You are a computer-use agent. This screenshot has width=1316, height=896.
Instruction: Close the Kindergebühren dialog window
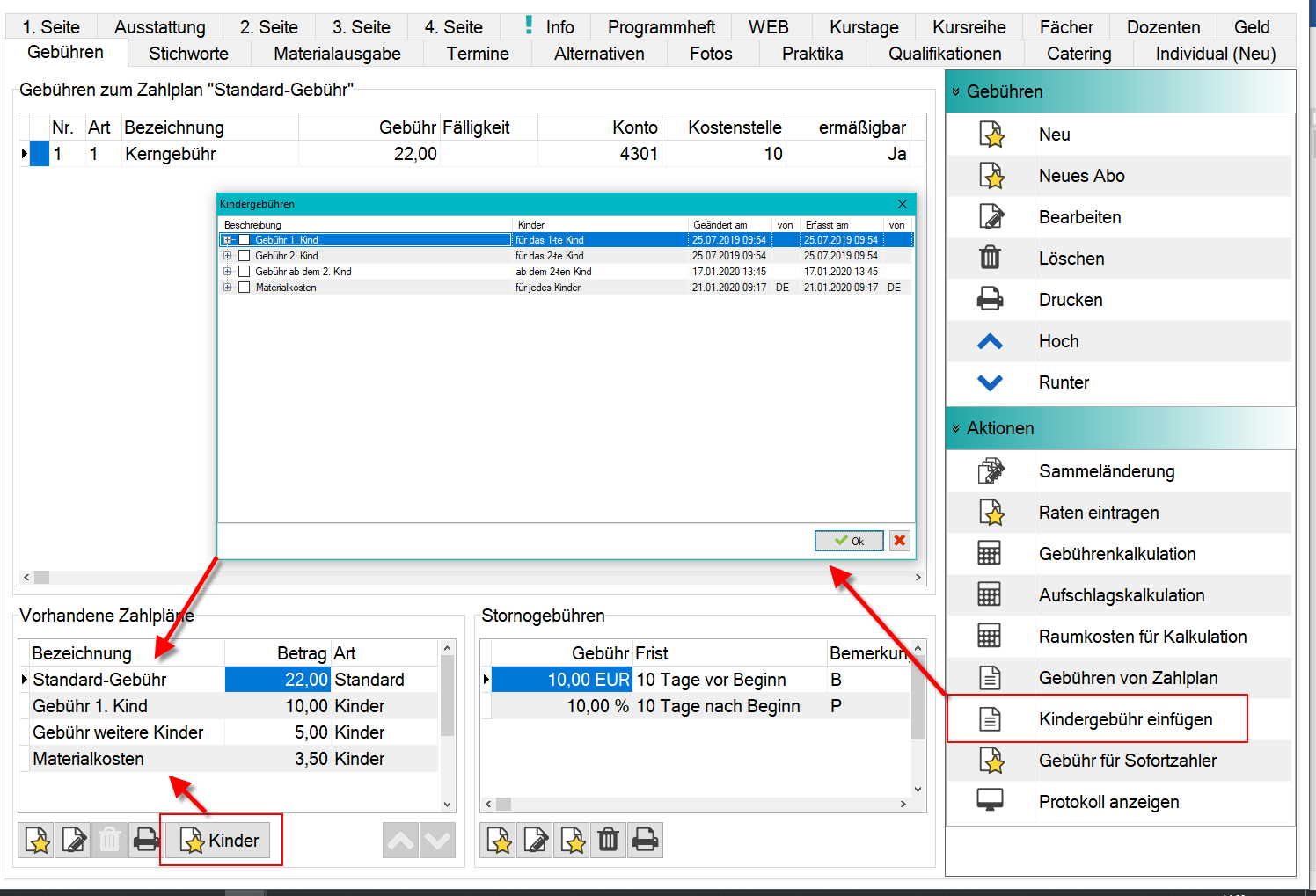click(x=903, y=204)
